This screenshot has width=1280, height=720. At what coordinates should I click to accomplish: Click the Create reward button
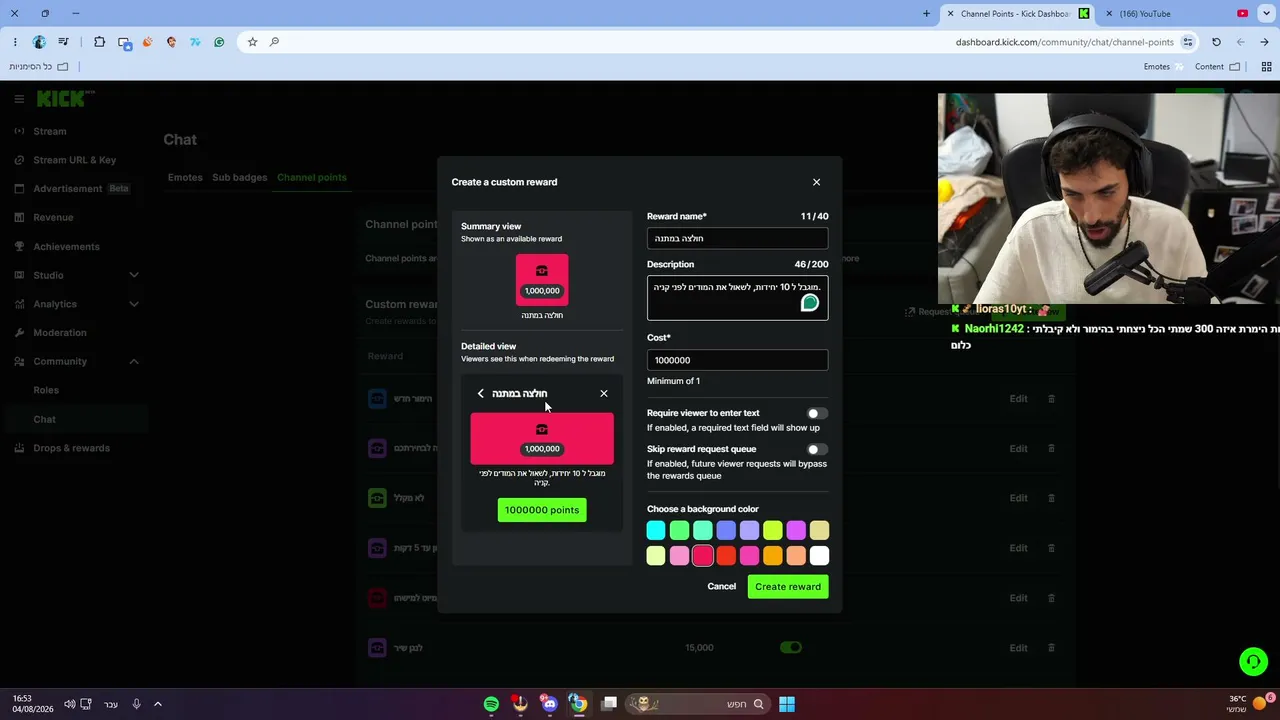[788, 587]
